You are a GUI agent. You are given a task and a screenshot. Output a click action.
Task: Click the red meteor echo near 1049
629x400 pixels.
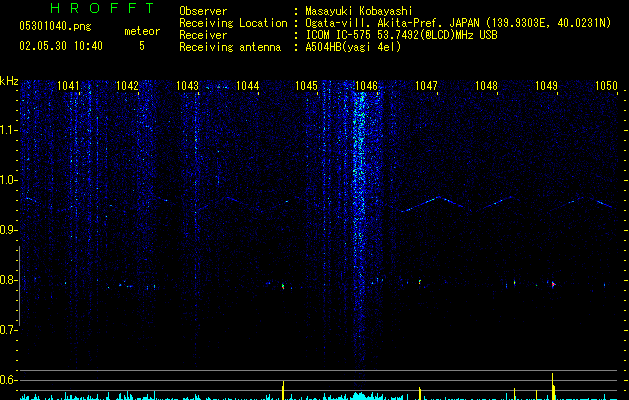(x=553, y=284)
